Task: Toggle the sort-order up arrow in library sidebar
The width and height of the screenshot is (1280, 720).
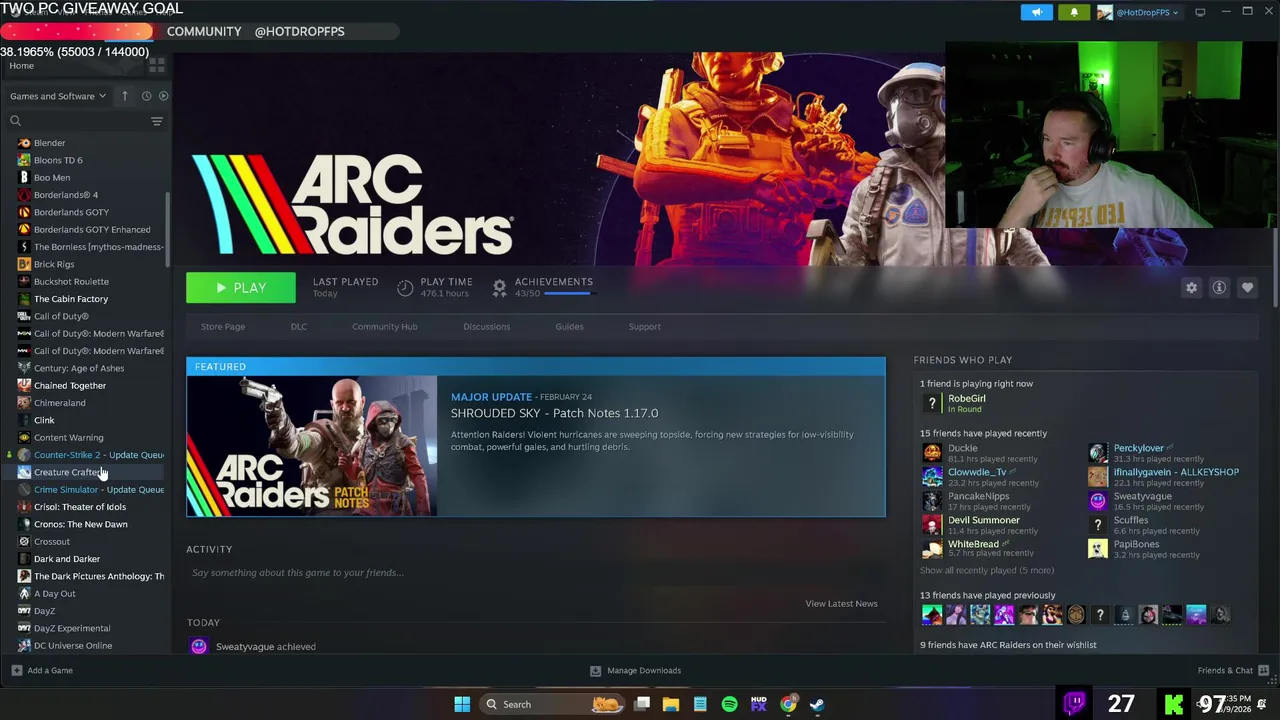Action: pos(124,96)
